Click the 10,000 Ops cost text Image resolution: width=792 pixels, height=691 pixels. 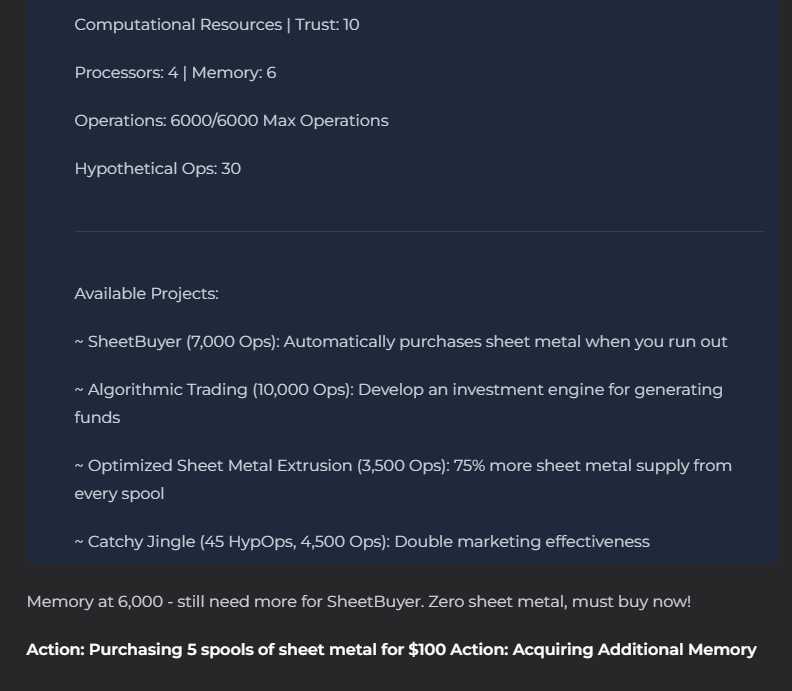[x=302, y=390]
